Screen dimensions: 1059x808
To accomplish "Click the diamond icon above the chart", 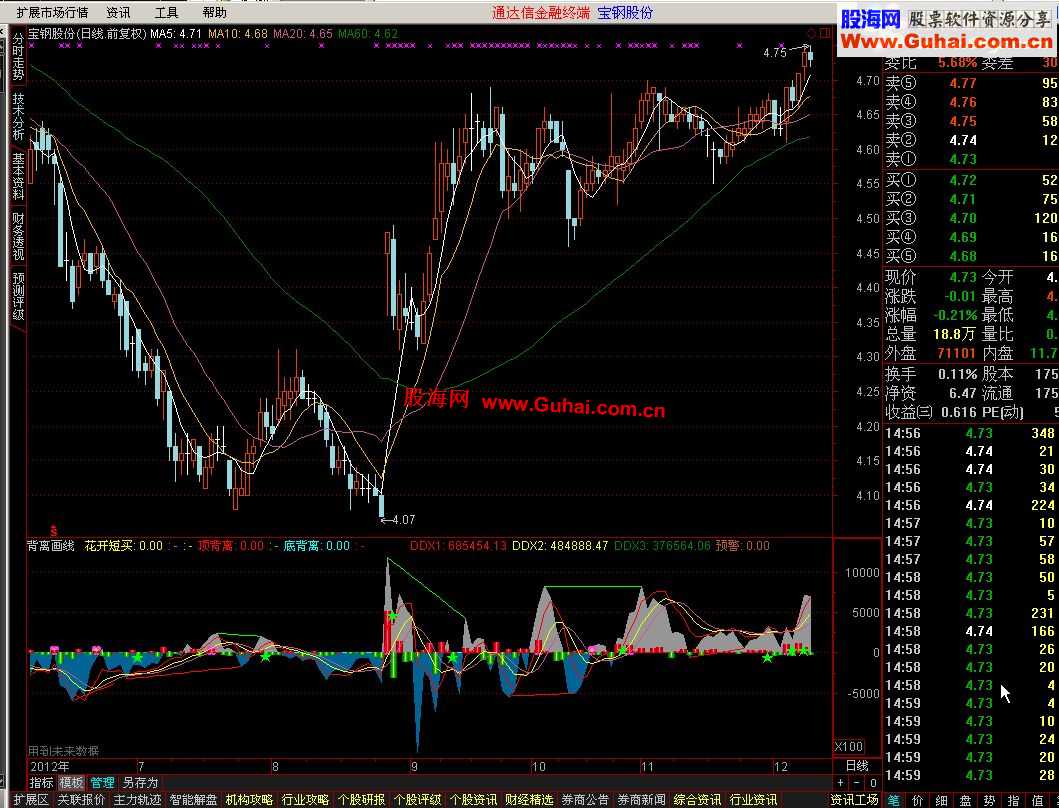I will (810, 33).
